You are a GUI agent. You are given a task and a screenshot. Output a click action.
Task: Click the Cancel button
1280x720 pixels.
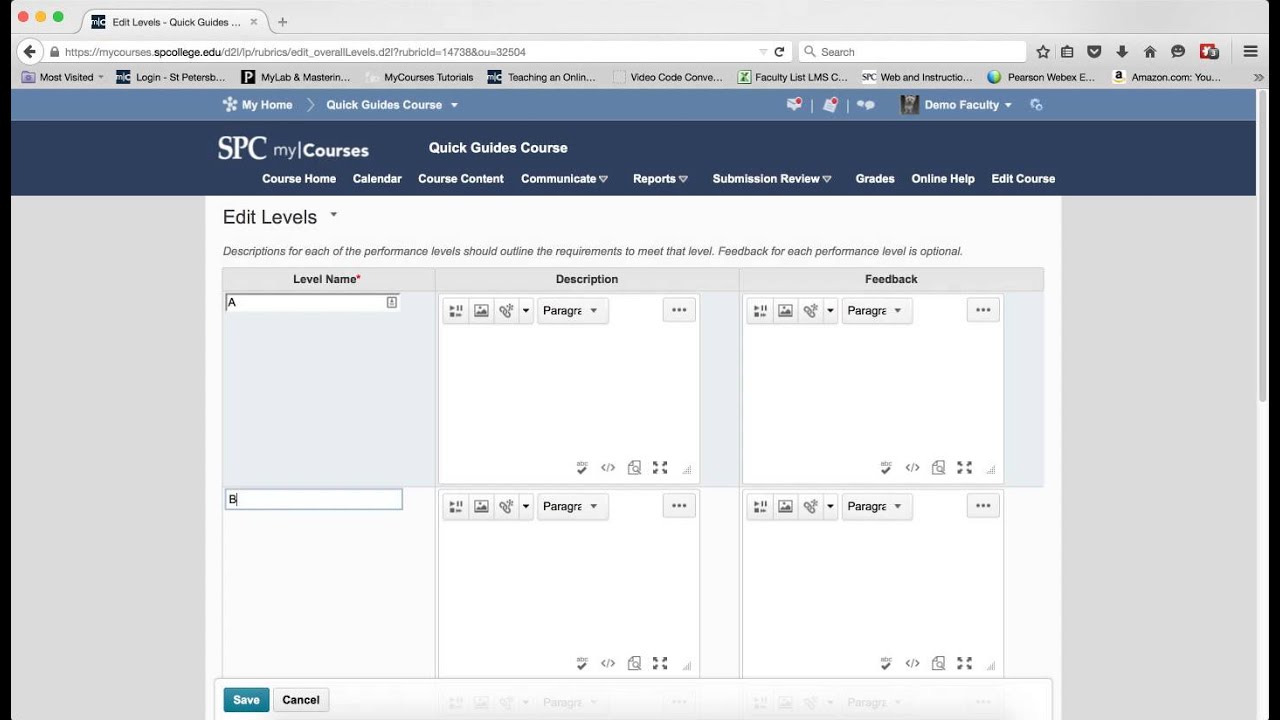coord(301,700)
